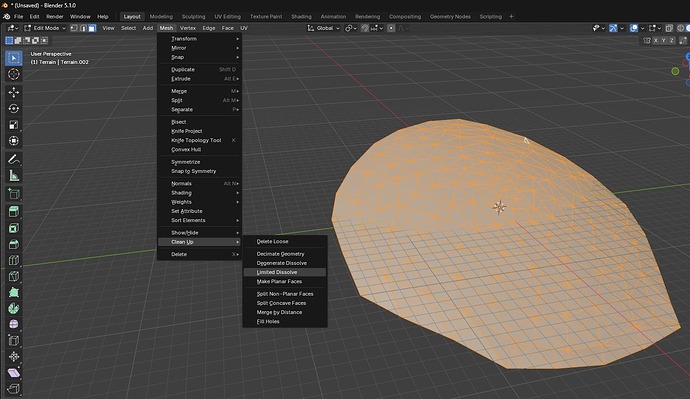The width and height of the screenshot is (690, 399).
Task: Open the pivot point dropdown
Action: point(352,28)
